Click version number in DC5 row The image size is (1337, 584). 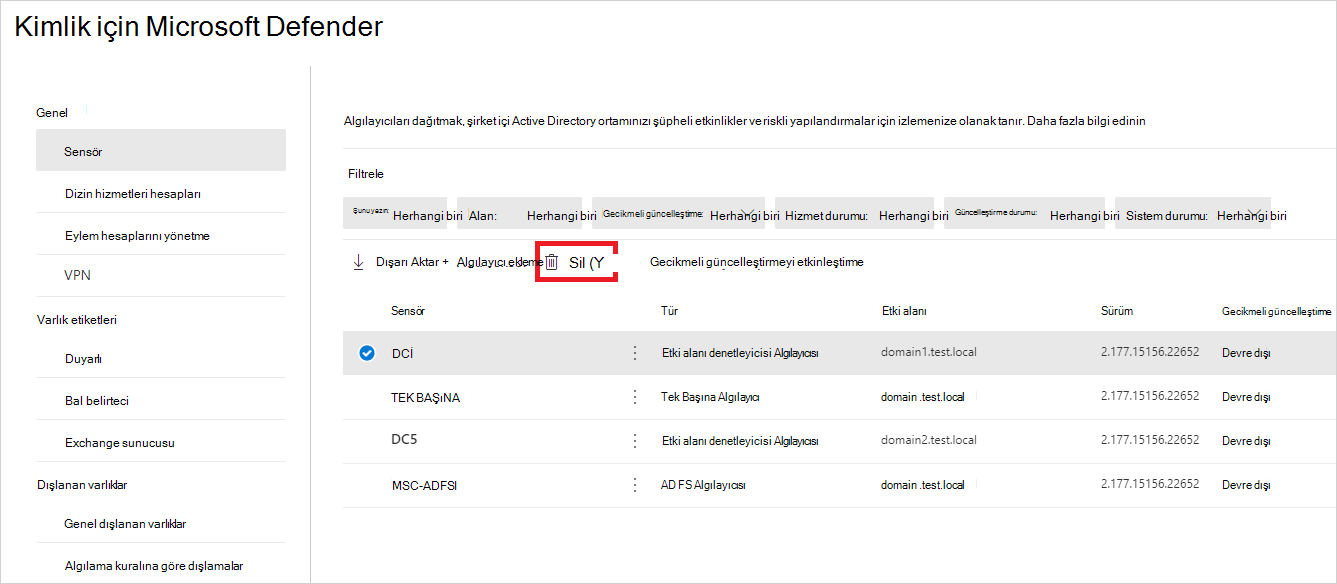[x=1150, y=440]
